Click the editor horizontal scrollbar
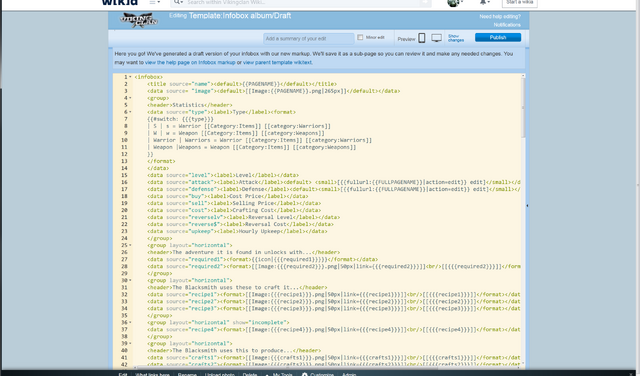The image size is (640, 376). click(286, 367)
